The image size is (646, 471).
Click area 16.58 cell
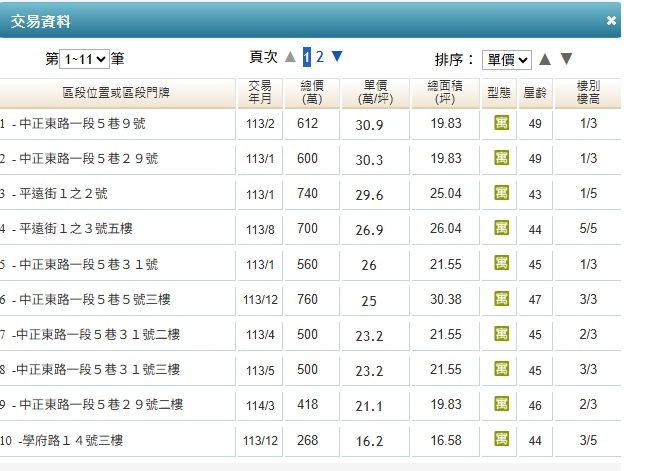446,440
